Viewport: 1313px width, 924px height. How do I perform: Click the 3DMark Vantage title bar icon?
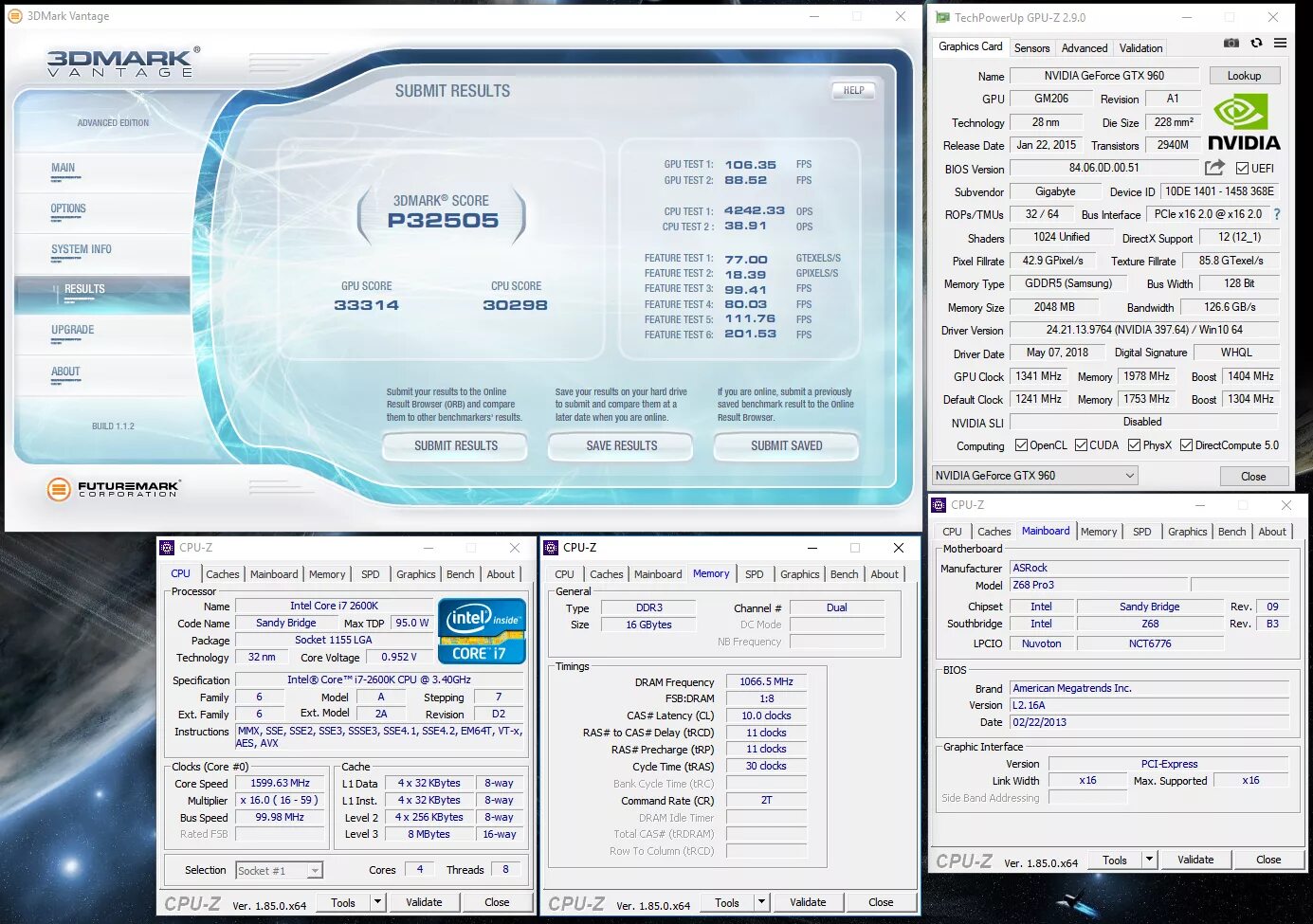pyautogui.click(x=15, y=16)
